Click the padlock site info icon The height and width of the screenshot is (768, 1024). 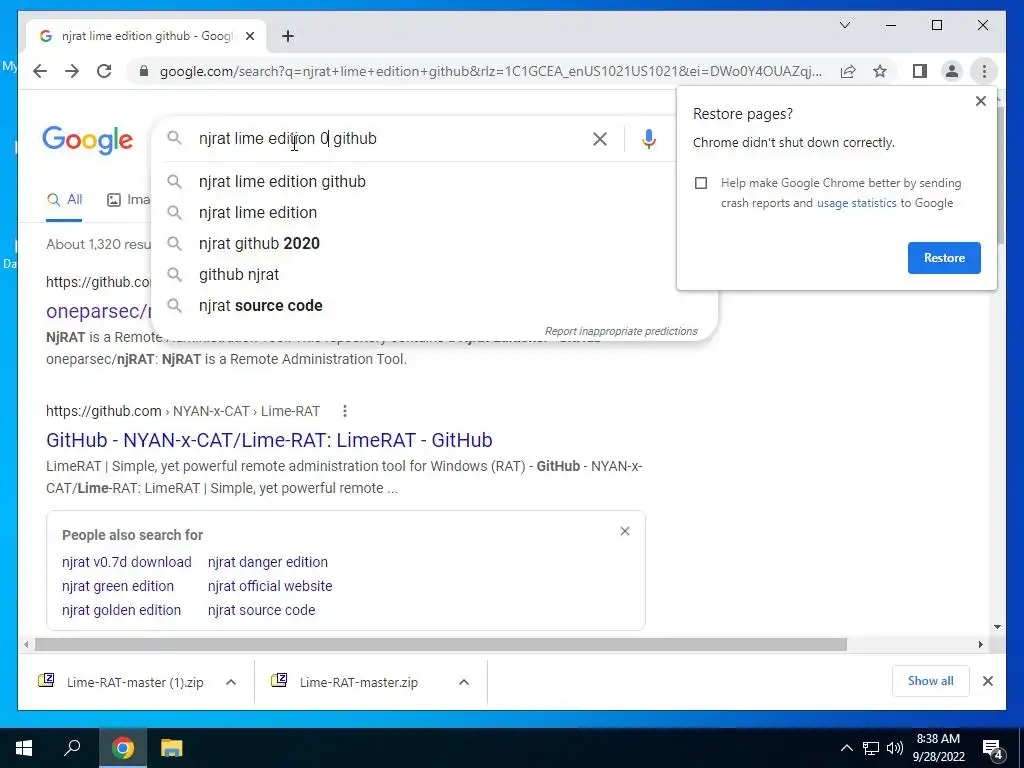coord(144,71)
